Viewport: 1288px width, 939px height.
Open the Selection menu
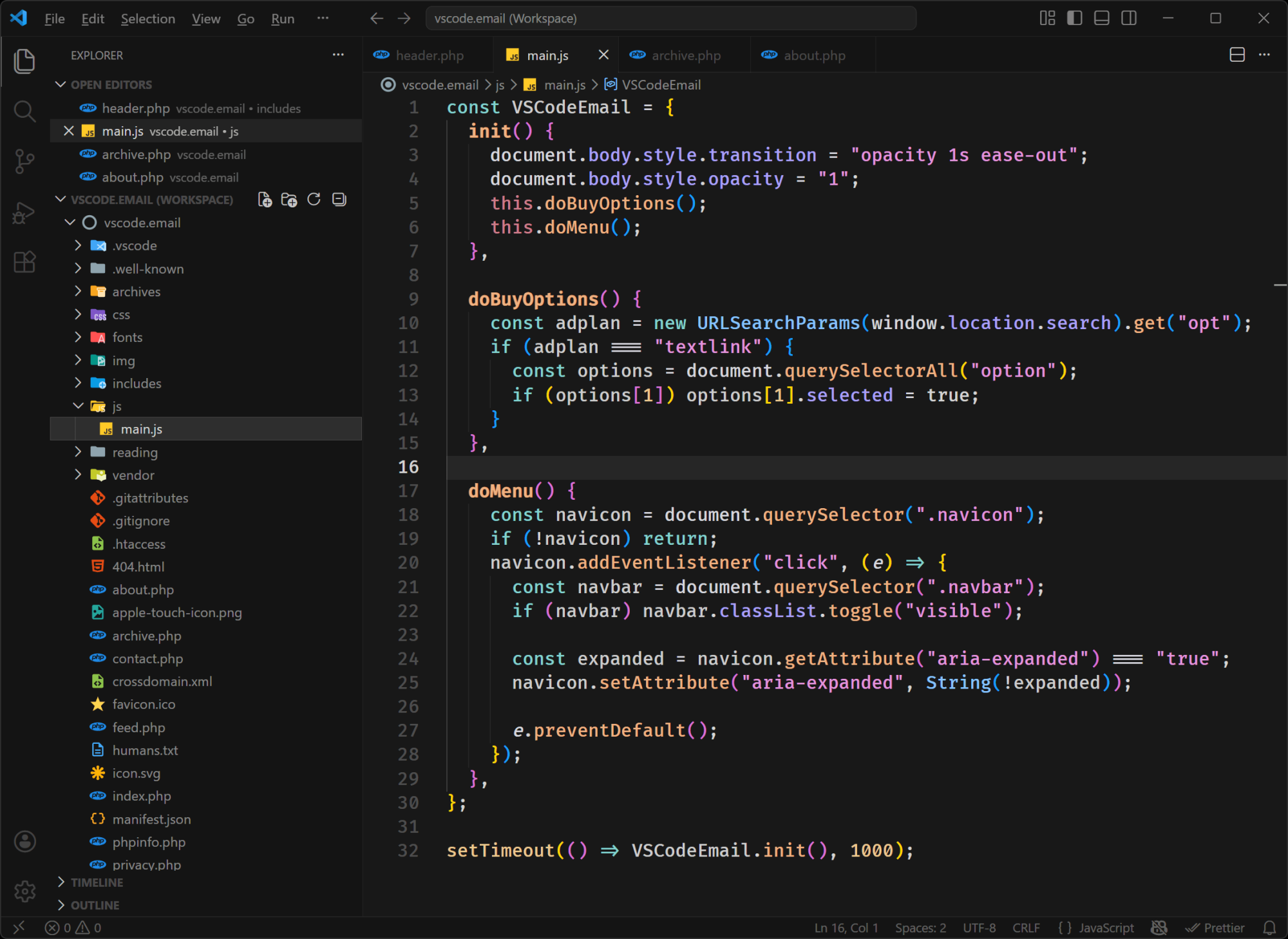pos(147,19)
